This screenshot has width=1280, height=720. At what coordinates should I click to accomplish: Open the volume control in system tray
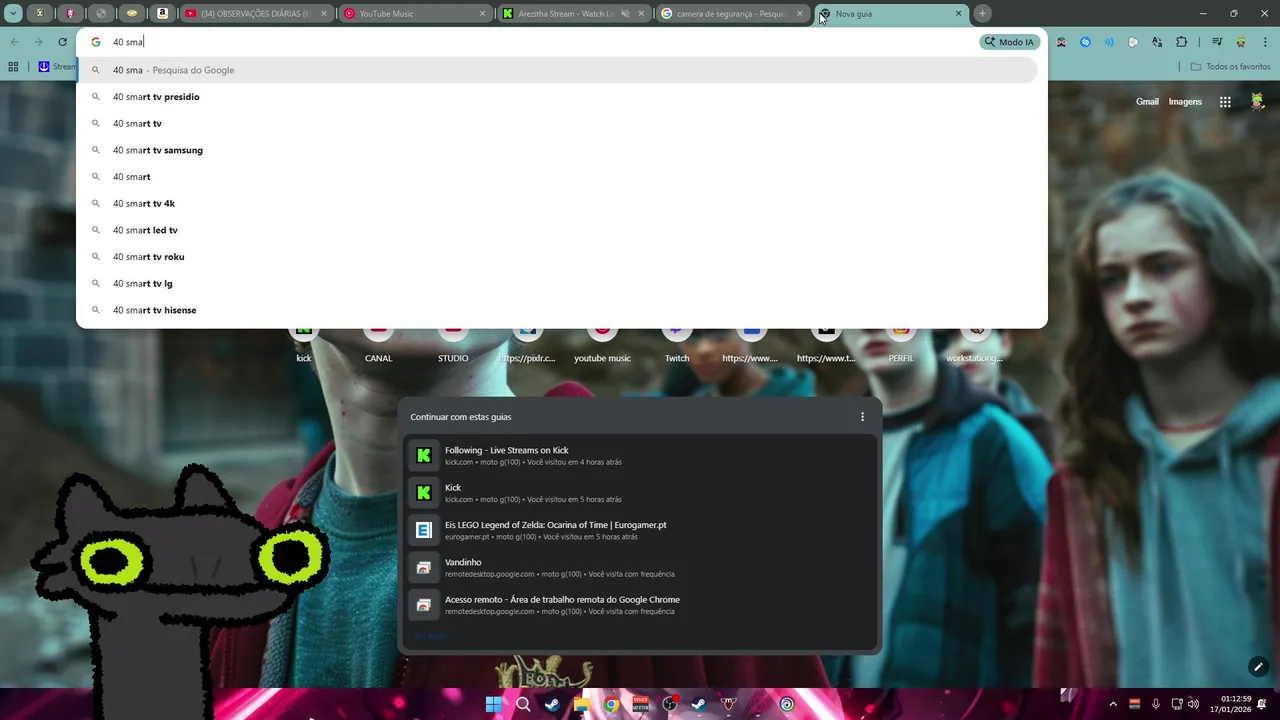1193,704
